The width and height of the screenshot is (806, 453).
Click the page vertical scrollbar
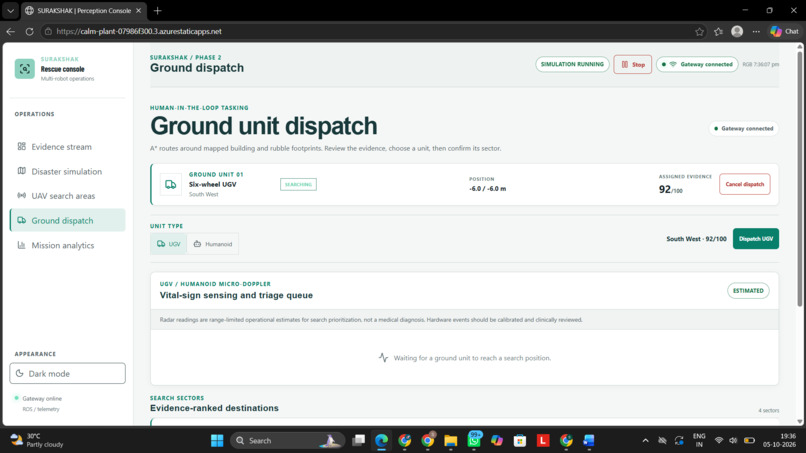tap(799, 179)
